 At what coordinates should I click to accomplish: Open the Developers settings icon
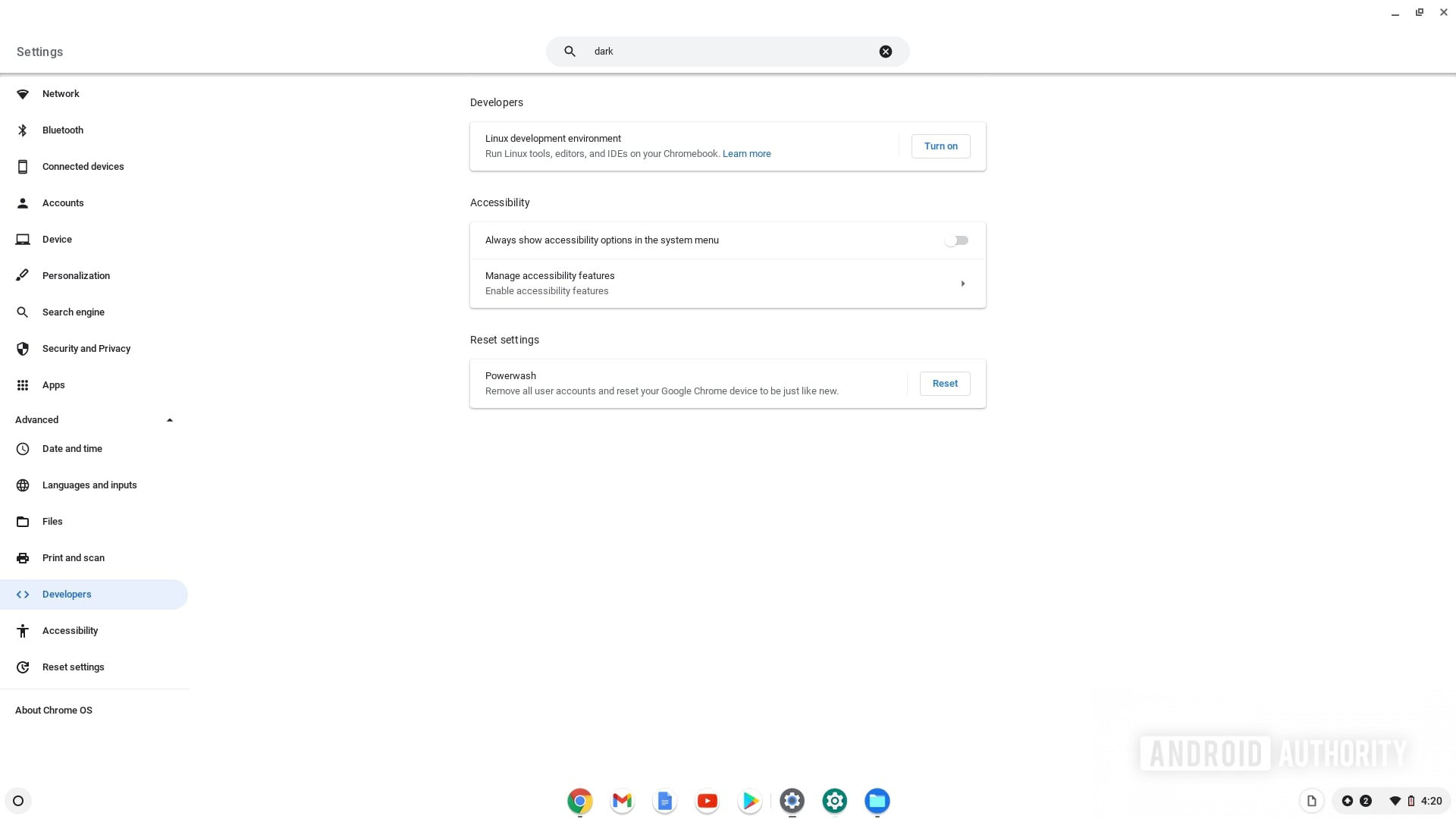[x=23, y=594]
